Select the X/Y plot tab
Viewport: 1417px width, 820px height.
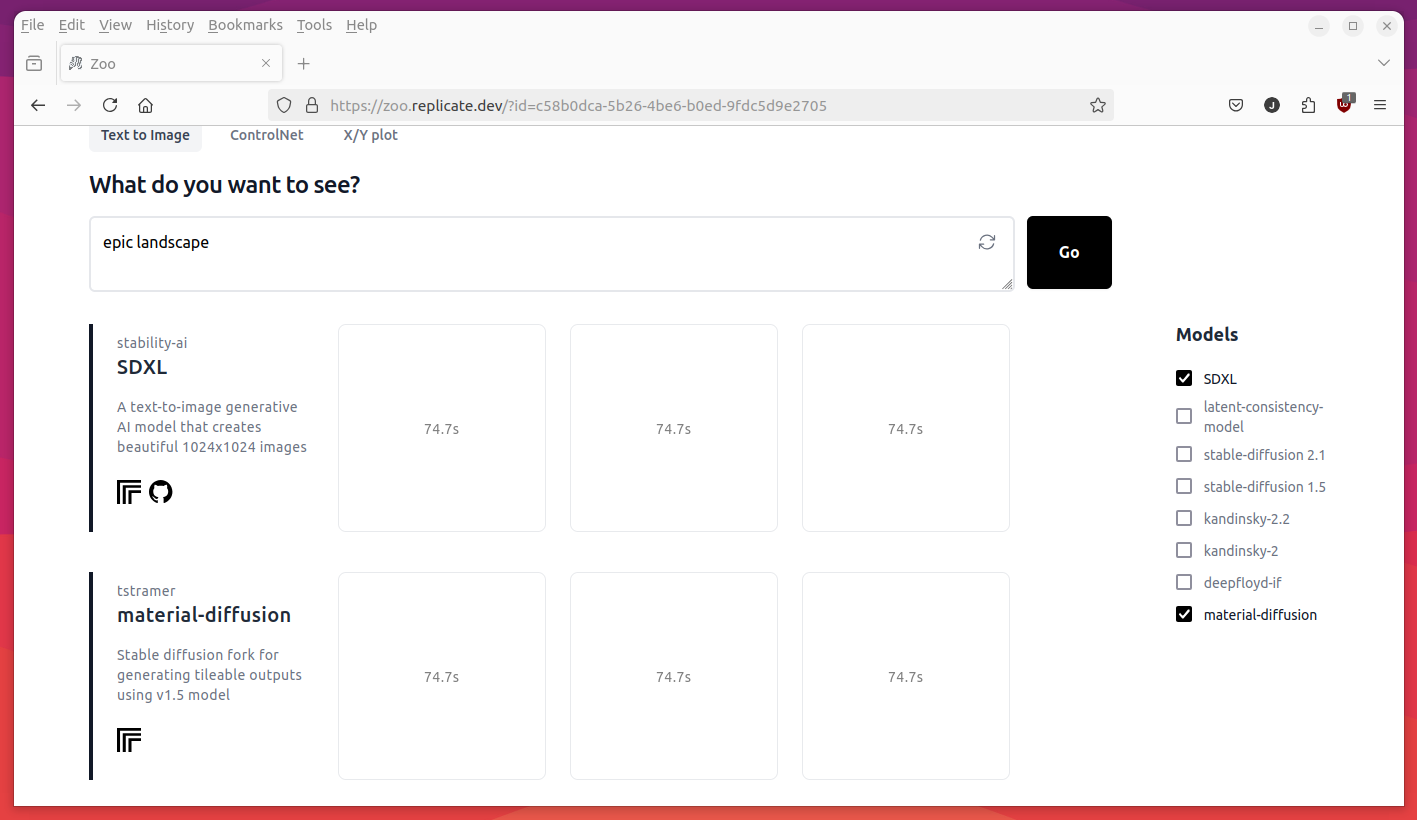370,135
